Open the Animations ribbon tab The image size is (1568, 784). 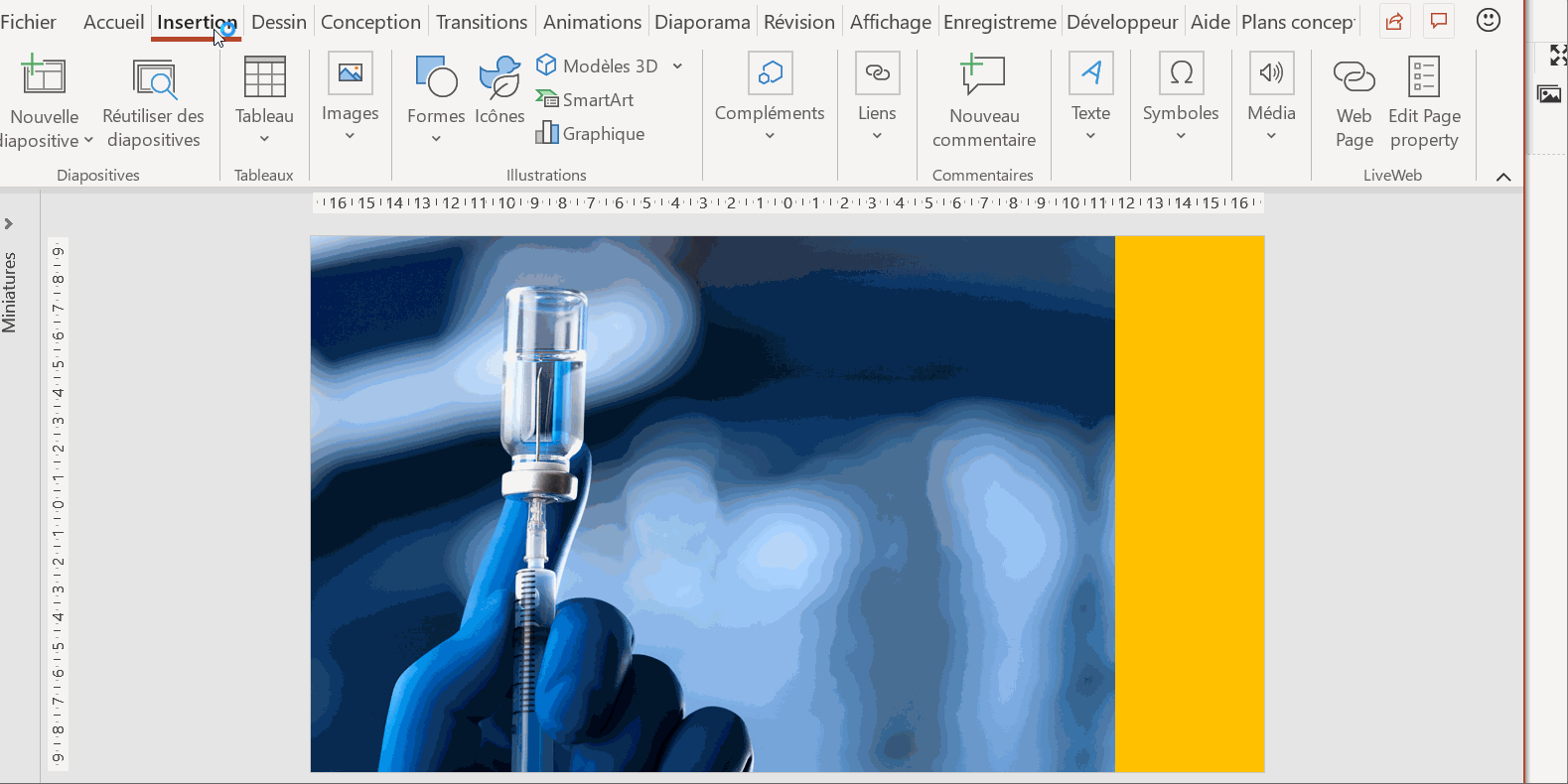coord(592,22)
